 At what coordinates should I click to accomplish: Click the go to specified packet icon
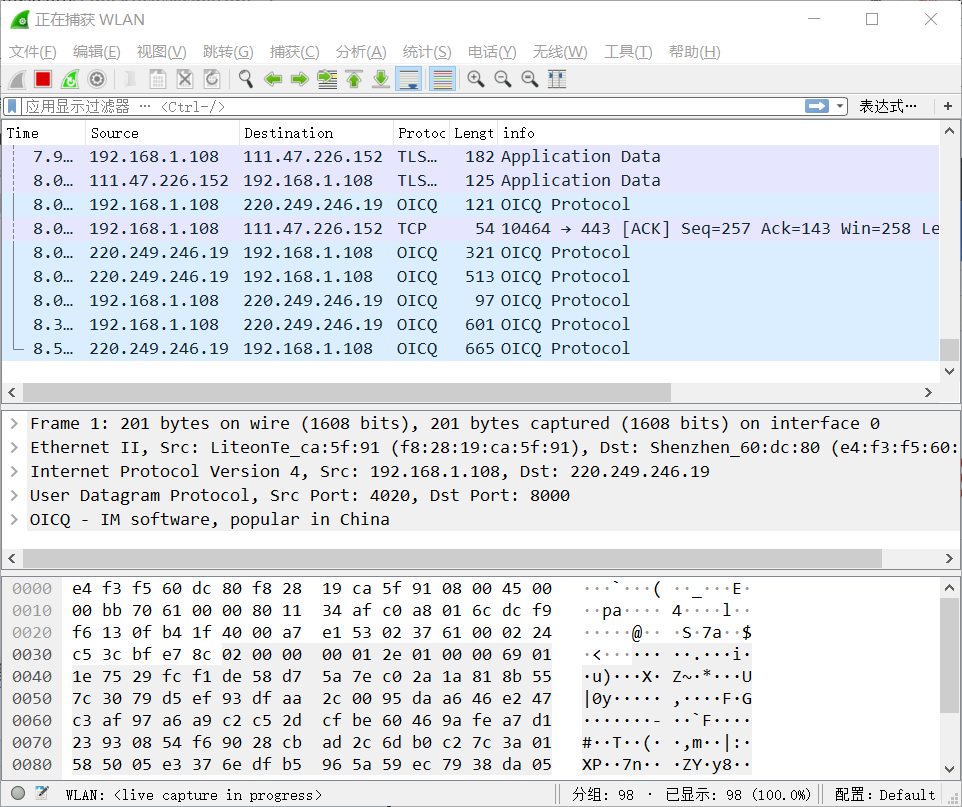coord(327,79)
